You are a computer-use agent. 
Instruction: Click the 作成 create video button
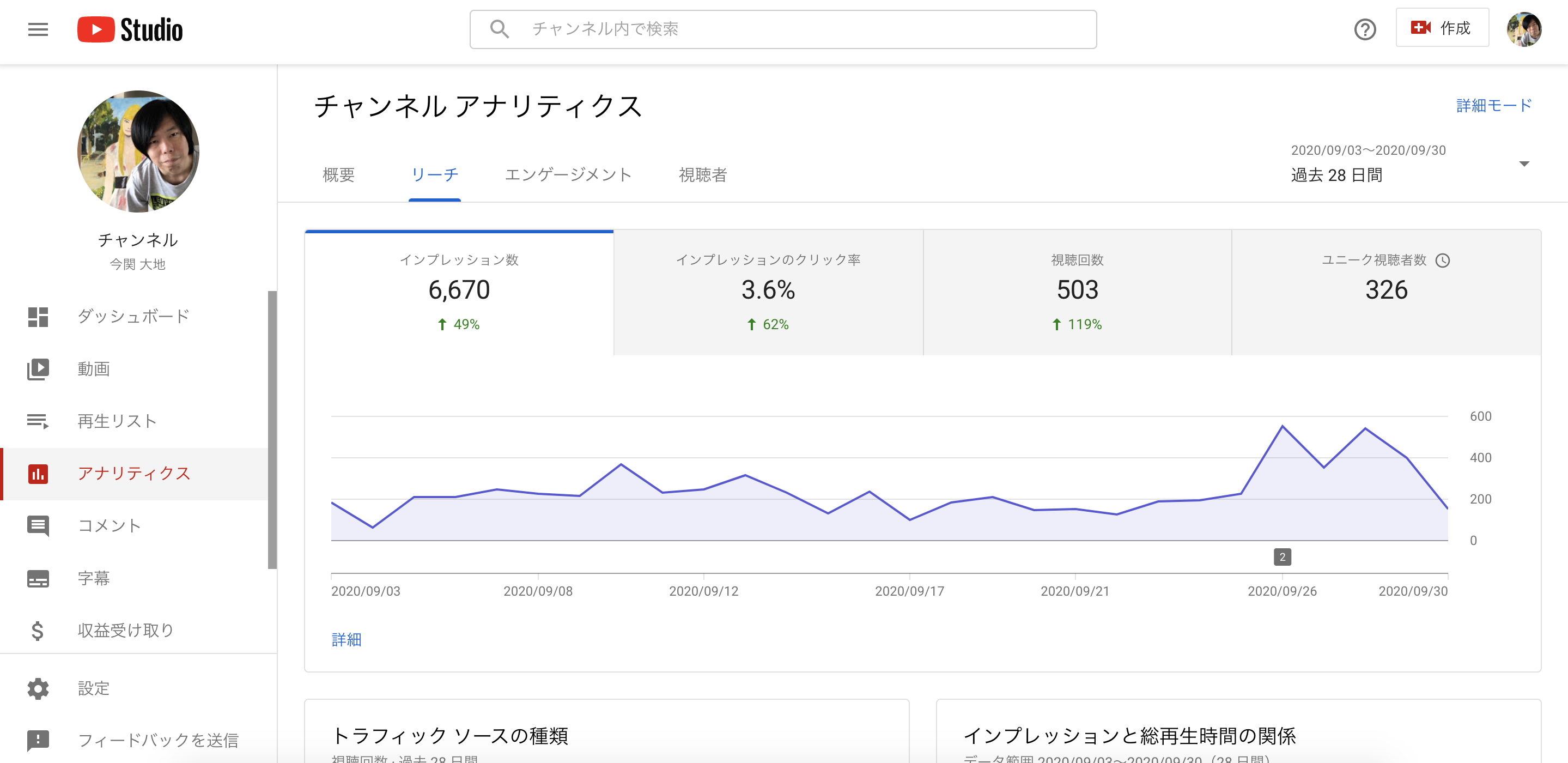tap(1442, 28)
